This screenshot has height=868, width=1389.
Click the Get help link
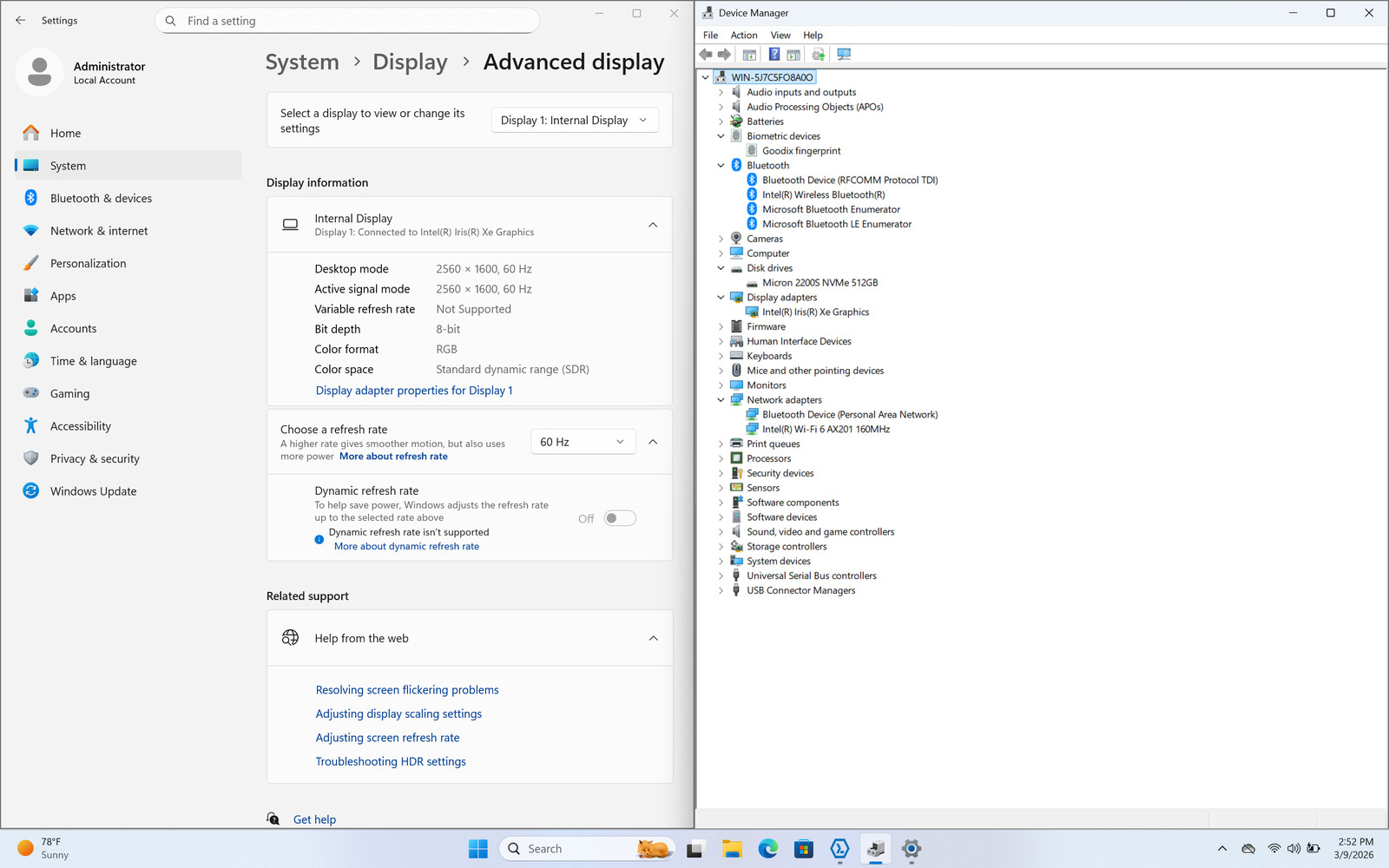coord(314,819)
